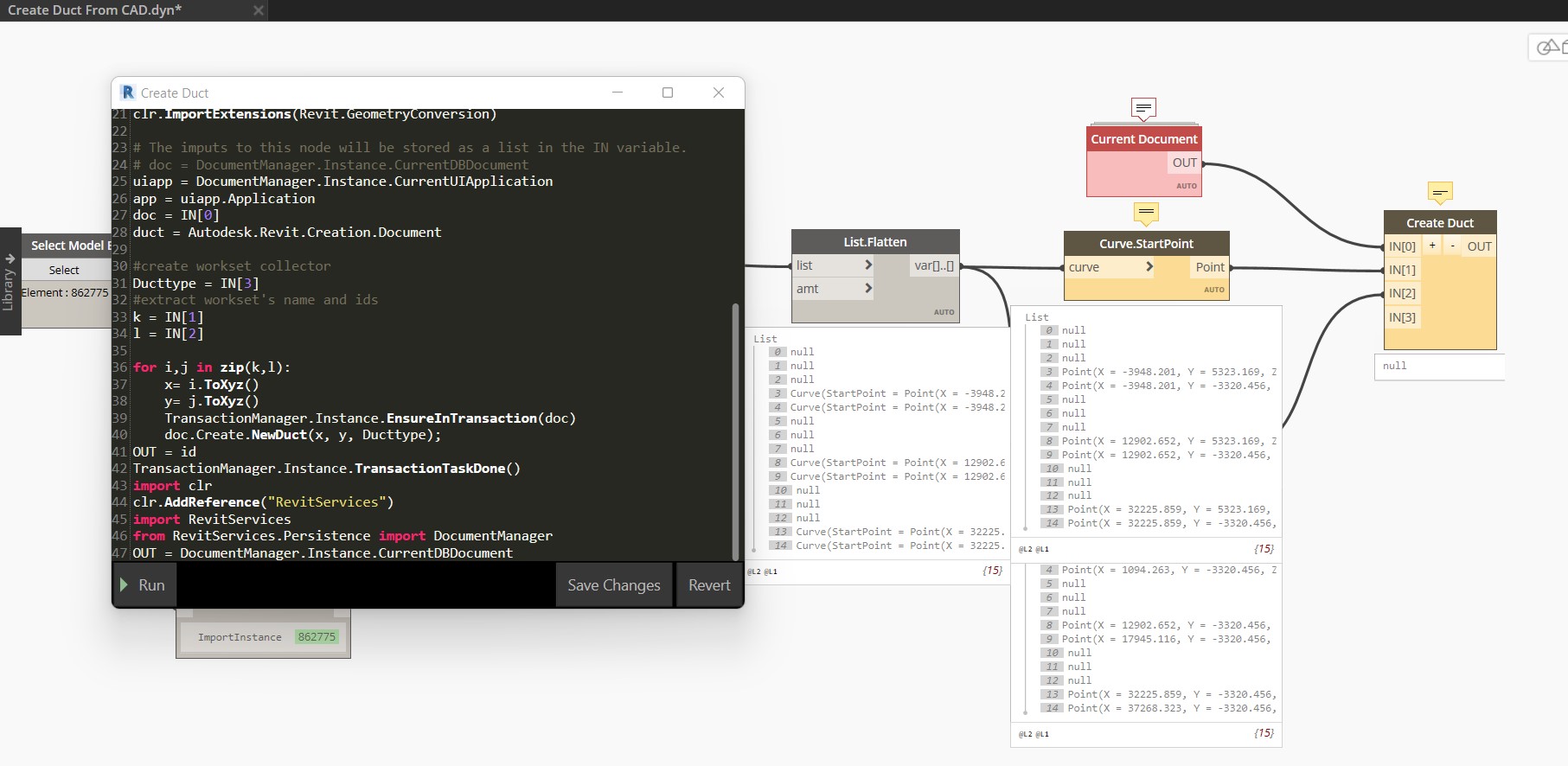The image size is (1568, 766).
Task: Click the "Element : 862775" text on Select node
Action: 66,293
